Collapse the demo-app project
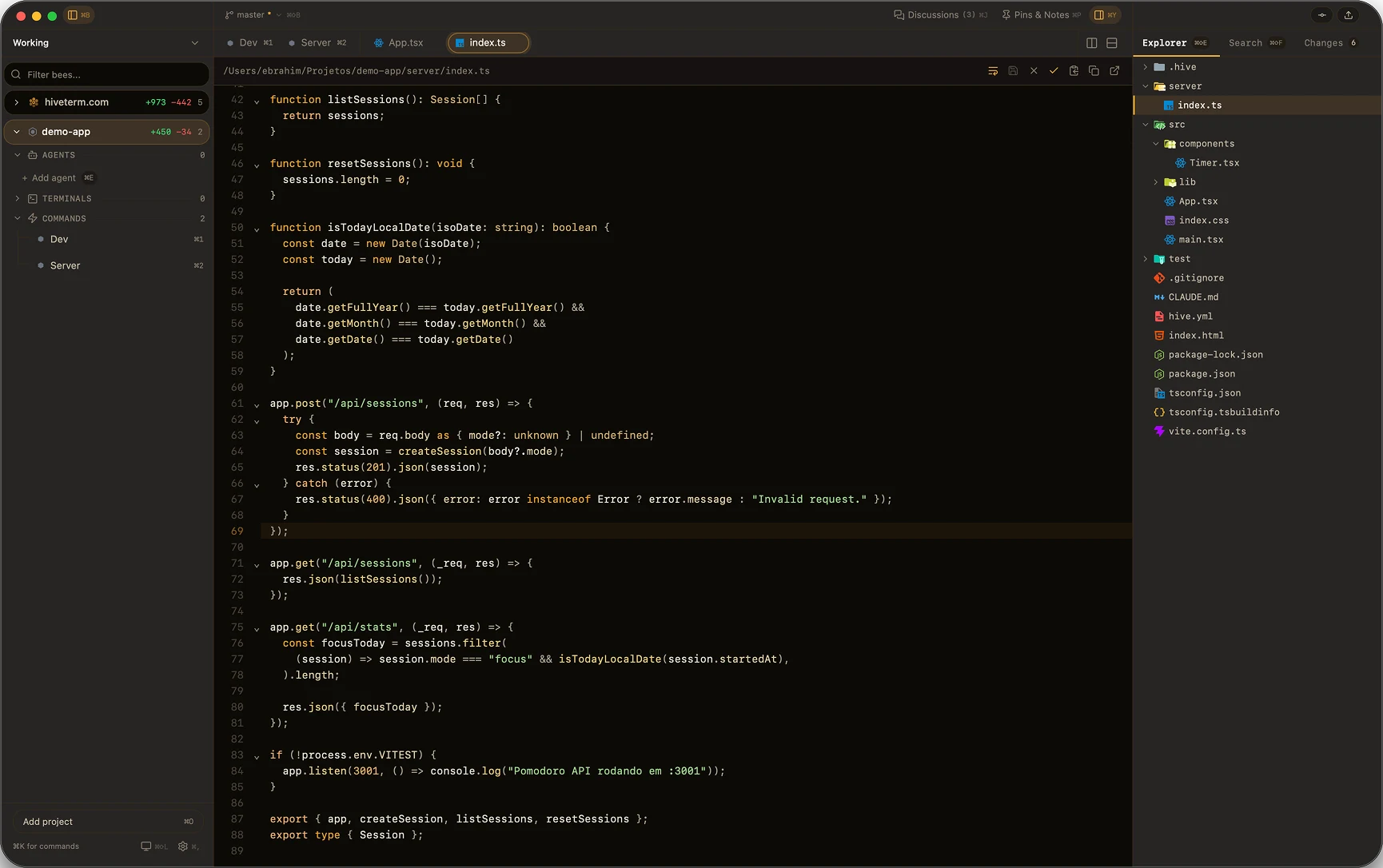The width and height of the screenshot is (1383, 868). (17, 132)
